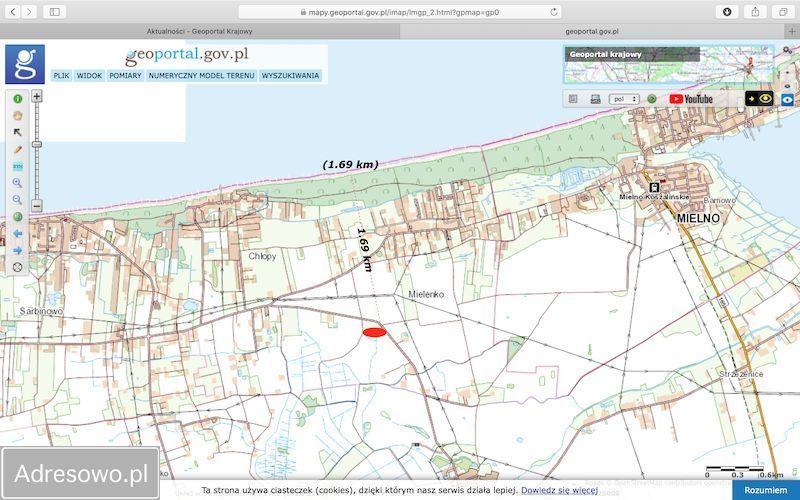Toggle the blue eye accessibility view
The width and height of the screenshot is (800, 500).
[788, 99]
